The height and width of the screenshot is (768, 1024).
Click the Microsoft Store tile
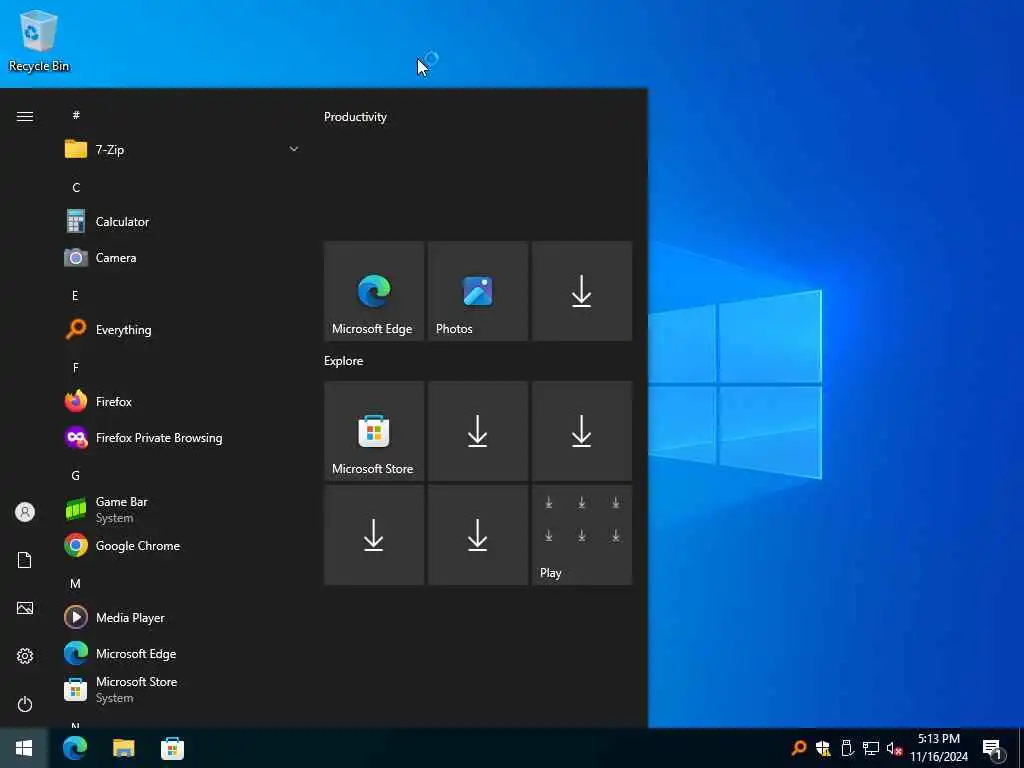[x=374, y=431]
